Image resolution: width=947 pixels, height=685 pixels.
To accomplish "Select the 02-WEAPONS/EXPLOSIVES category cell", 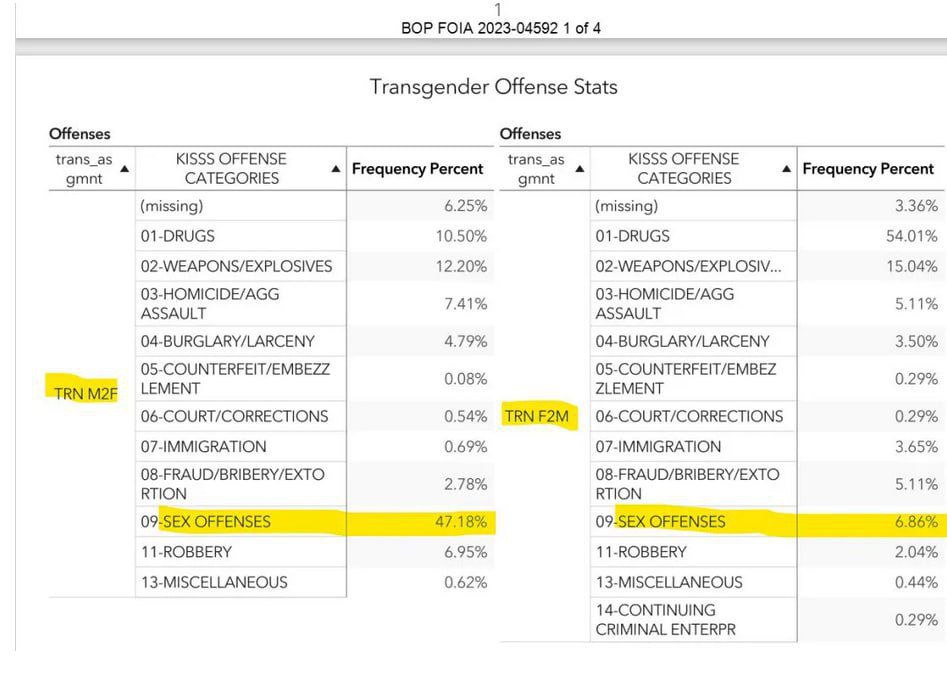I will 236,266.
